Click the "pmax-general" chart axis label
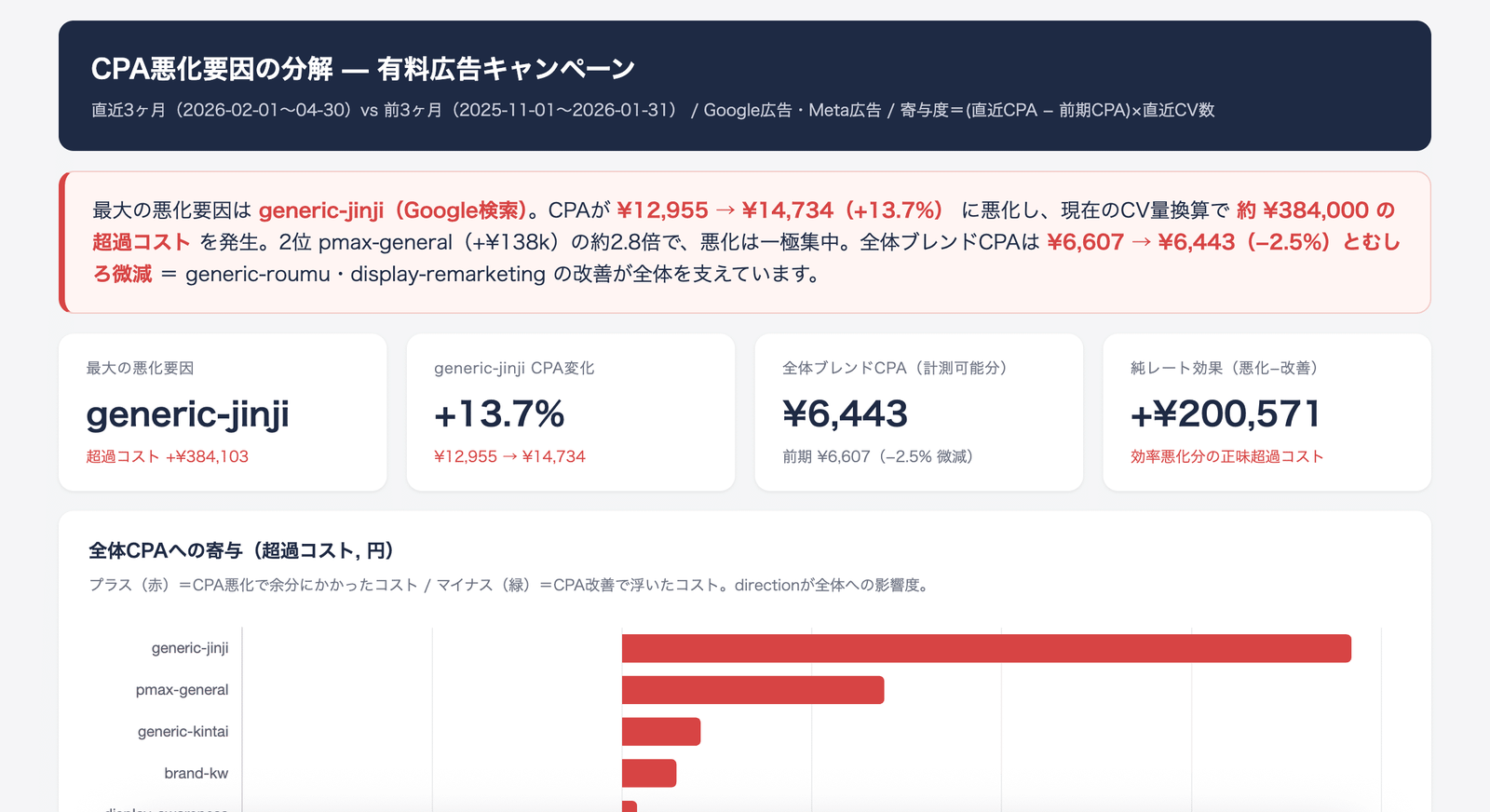Image resolution: width=1490 pixels, height=812 pixels. pos(182,690)
